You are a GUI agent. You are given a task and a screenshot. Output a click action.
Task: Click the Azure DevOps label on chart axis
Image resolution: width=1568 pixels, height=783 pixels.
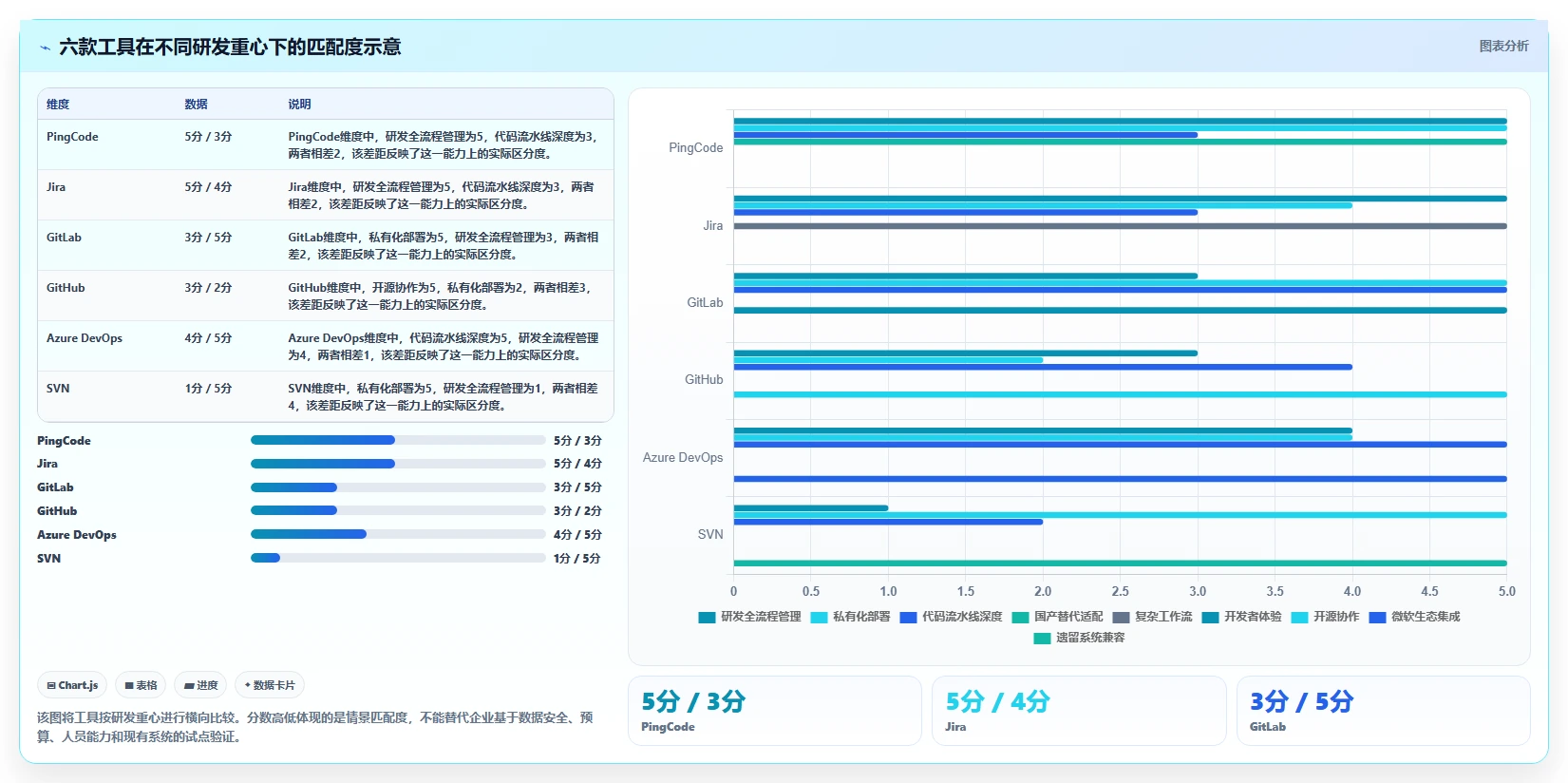683,458
